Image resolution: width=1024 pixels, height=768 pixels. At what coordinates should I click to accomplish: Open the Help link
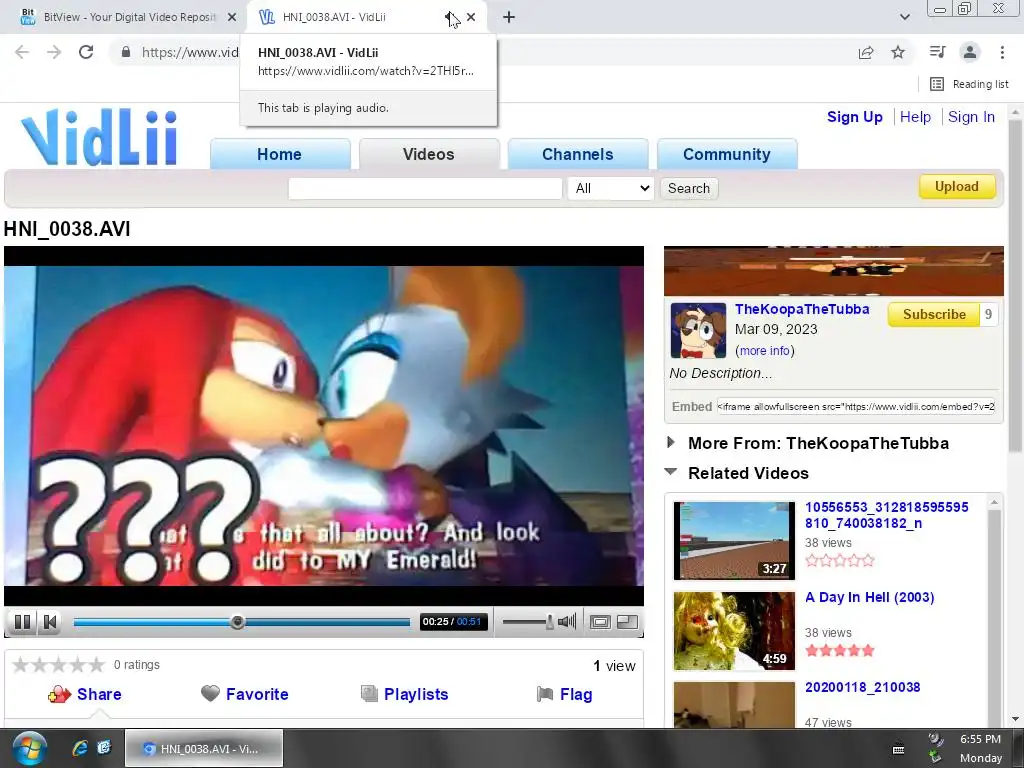coord(915,117)
